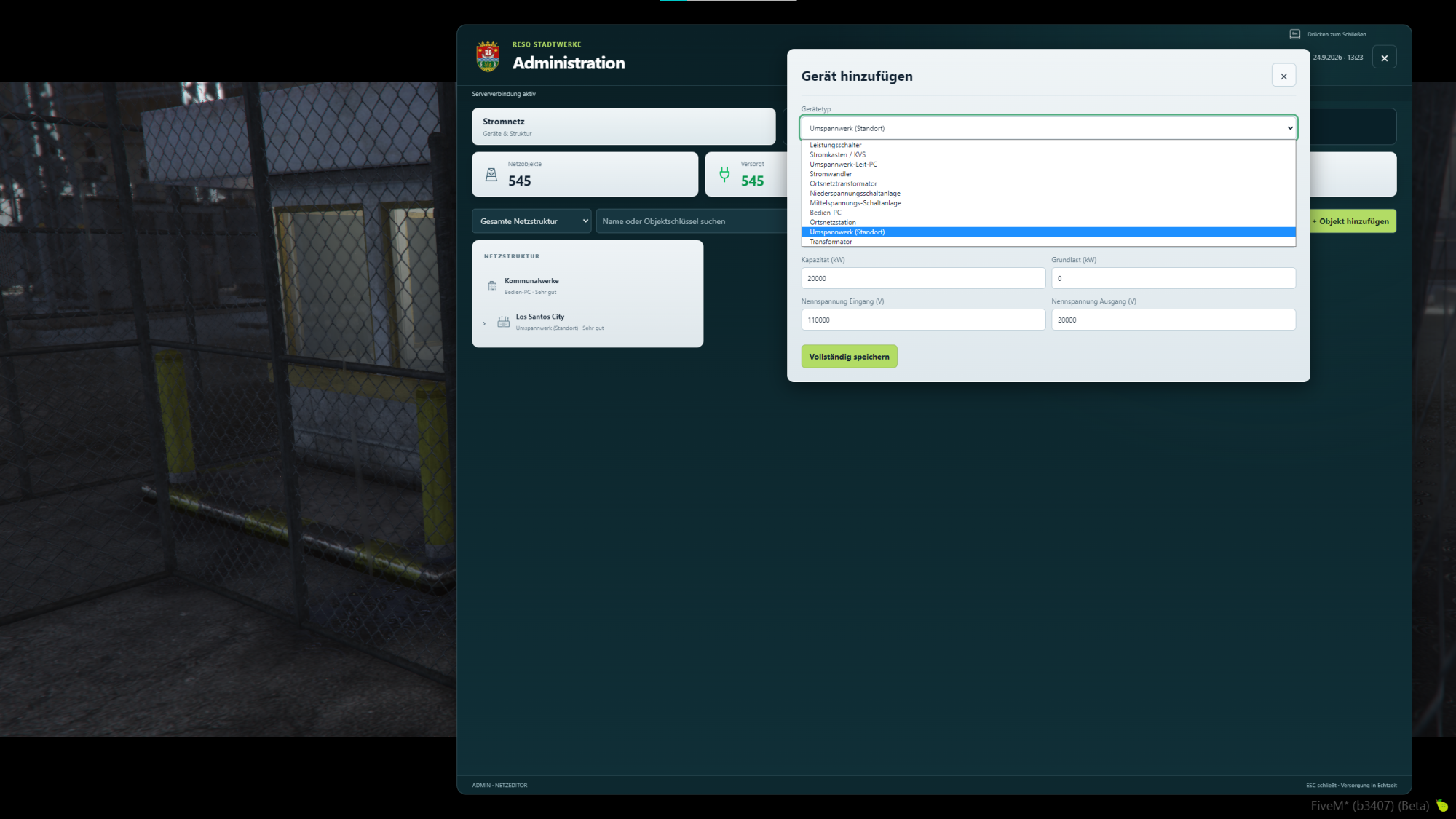1456x819 pixels.
Task: Close the Administration panel
Action: point(1384,58)
